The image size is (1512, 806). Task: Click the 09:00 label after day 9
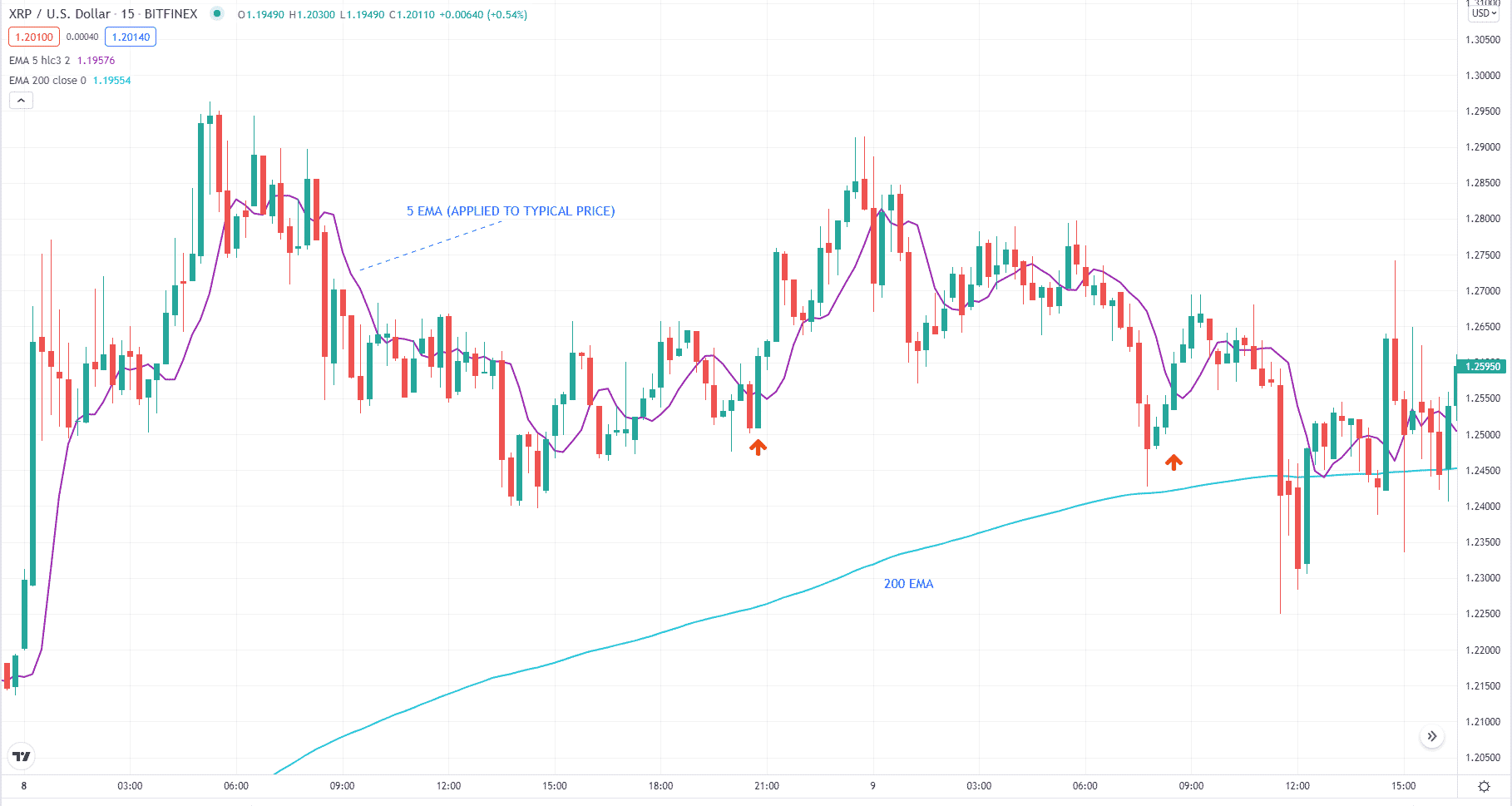click(1191, 786)
